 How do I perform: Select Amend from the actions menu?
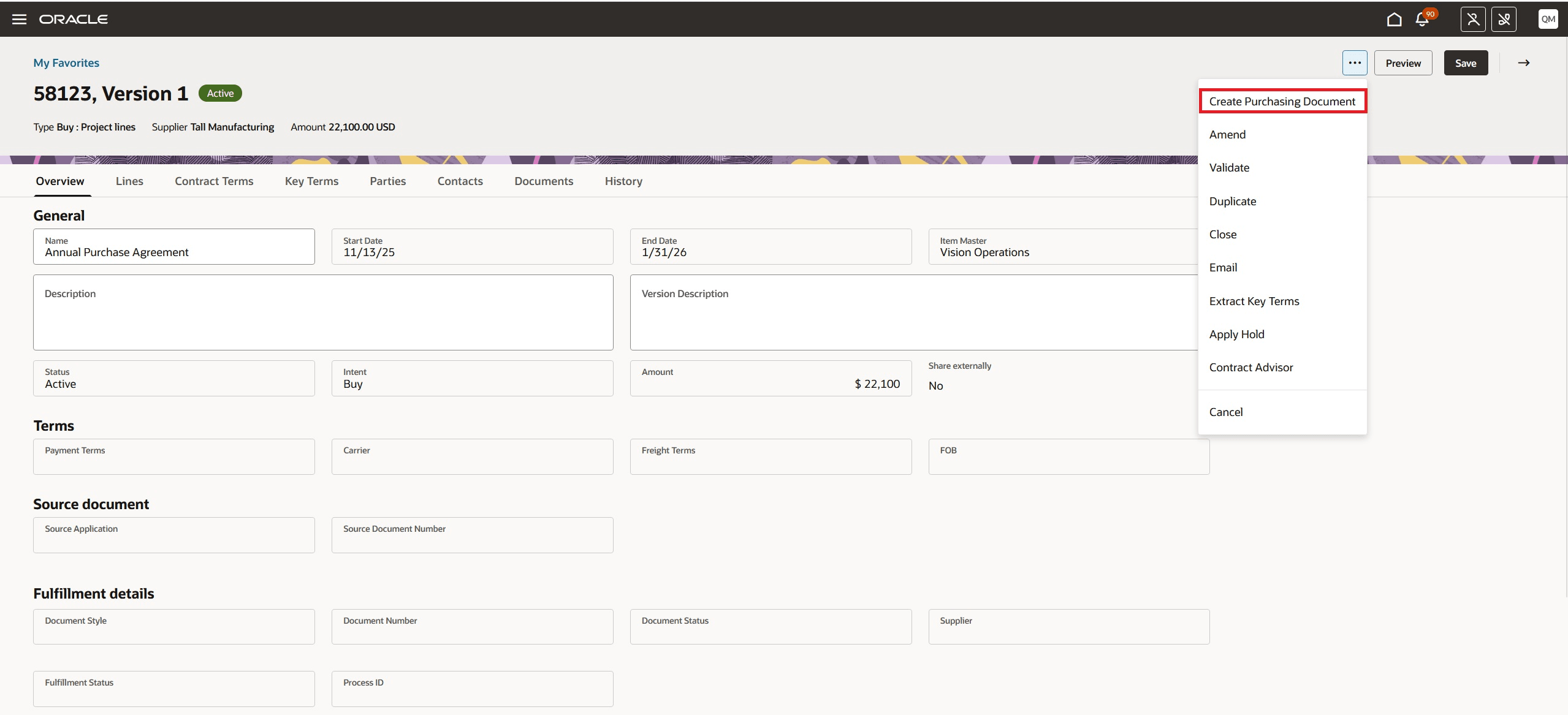1227,134
